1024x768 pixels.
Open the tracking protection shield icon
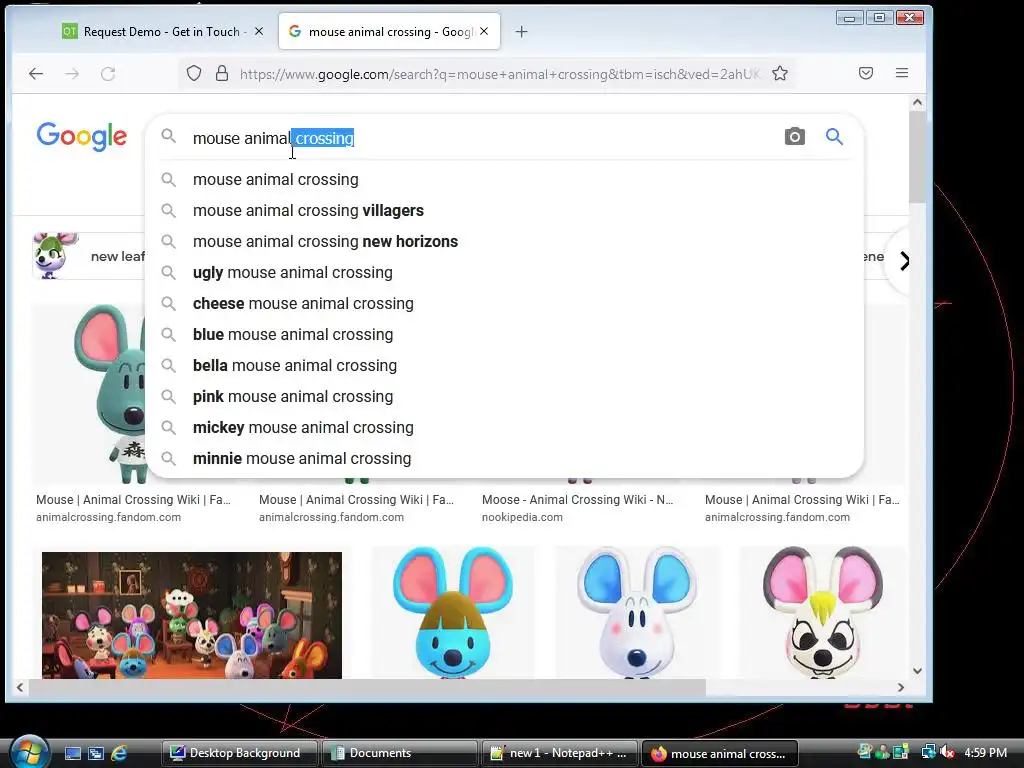(x=194, y=73)
